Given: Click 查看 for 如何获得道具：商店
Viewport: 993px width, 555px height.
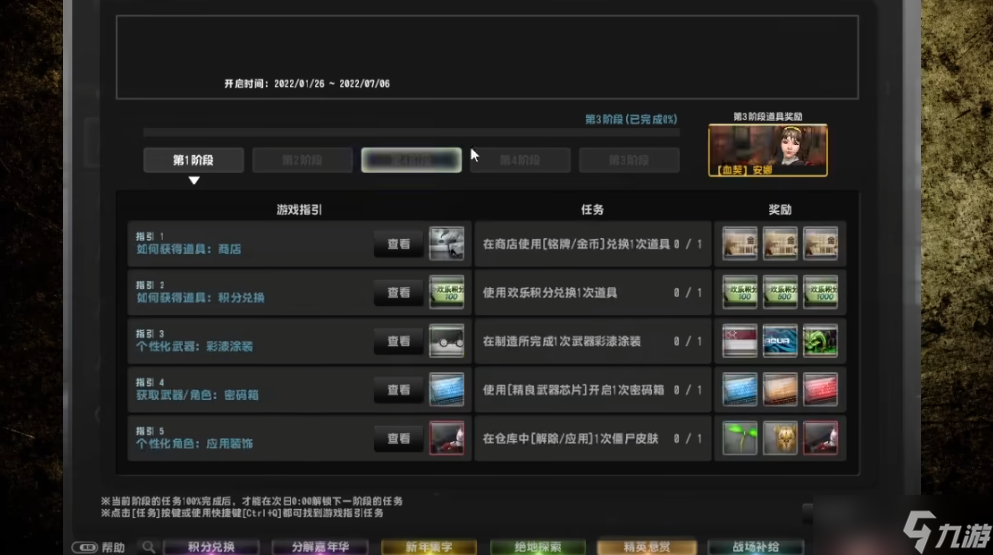Looking at the screenshot, I should point(398,244).
